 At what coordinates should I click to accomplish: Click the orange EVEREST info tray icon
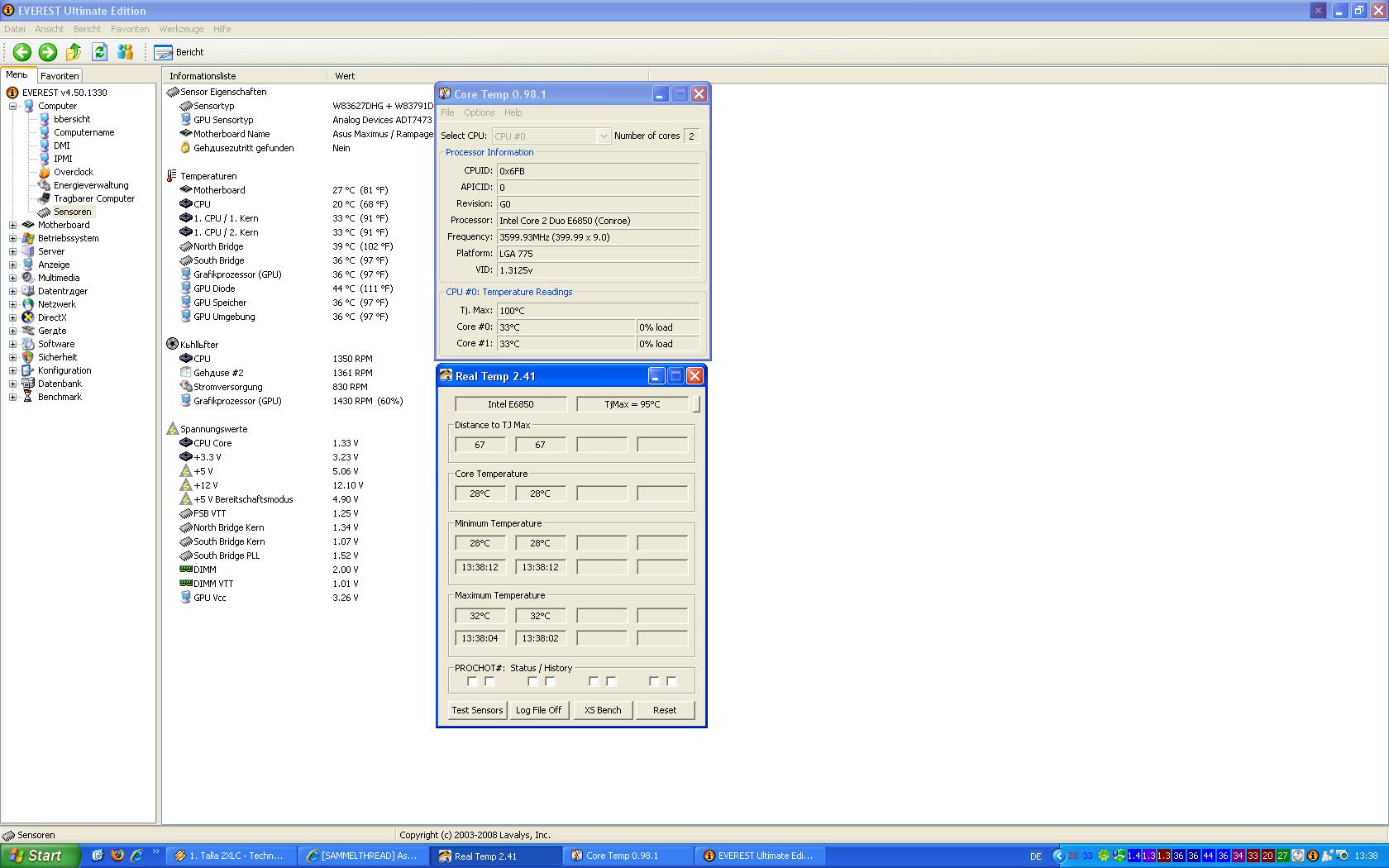[x=1312, y=856]
